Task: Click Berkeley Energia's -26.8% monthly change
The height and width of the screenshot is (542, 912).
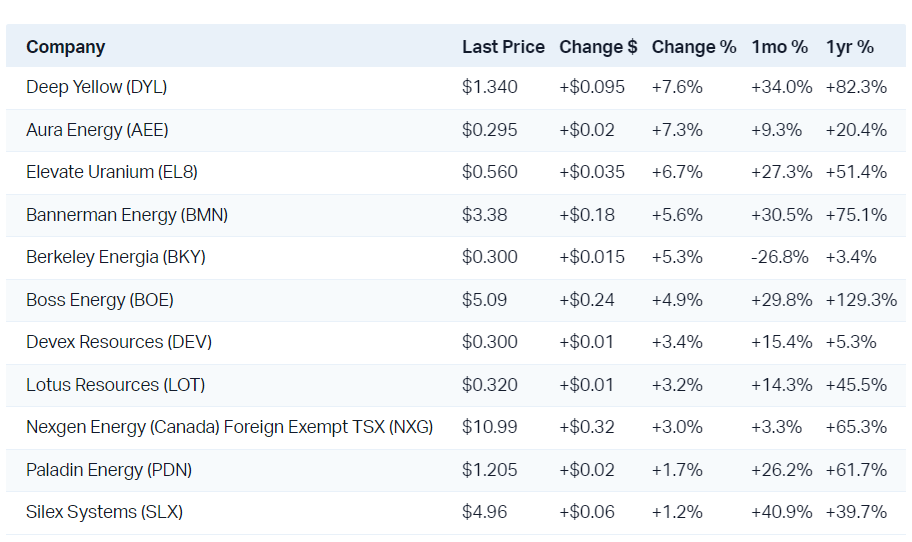Action: (780, 257)
